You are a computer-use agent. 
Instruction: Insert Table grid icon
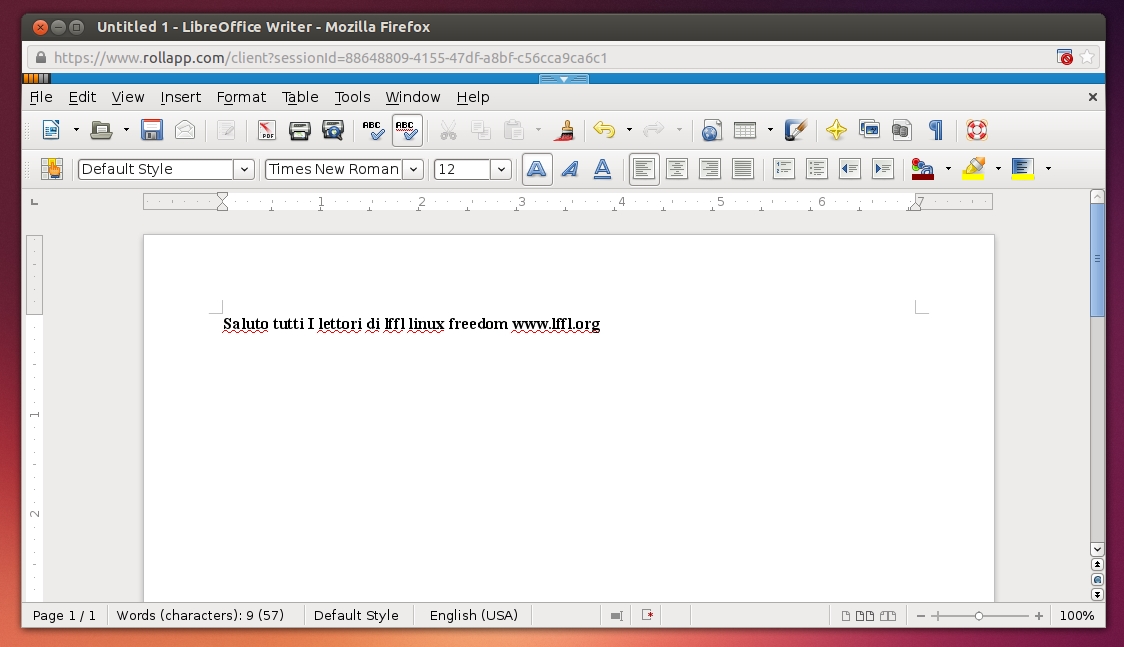(745, 130)
